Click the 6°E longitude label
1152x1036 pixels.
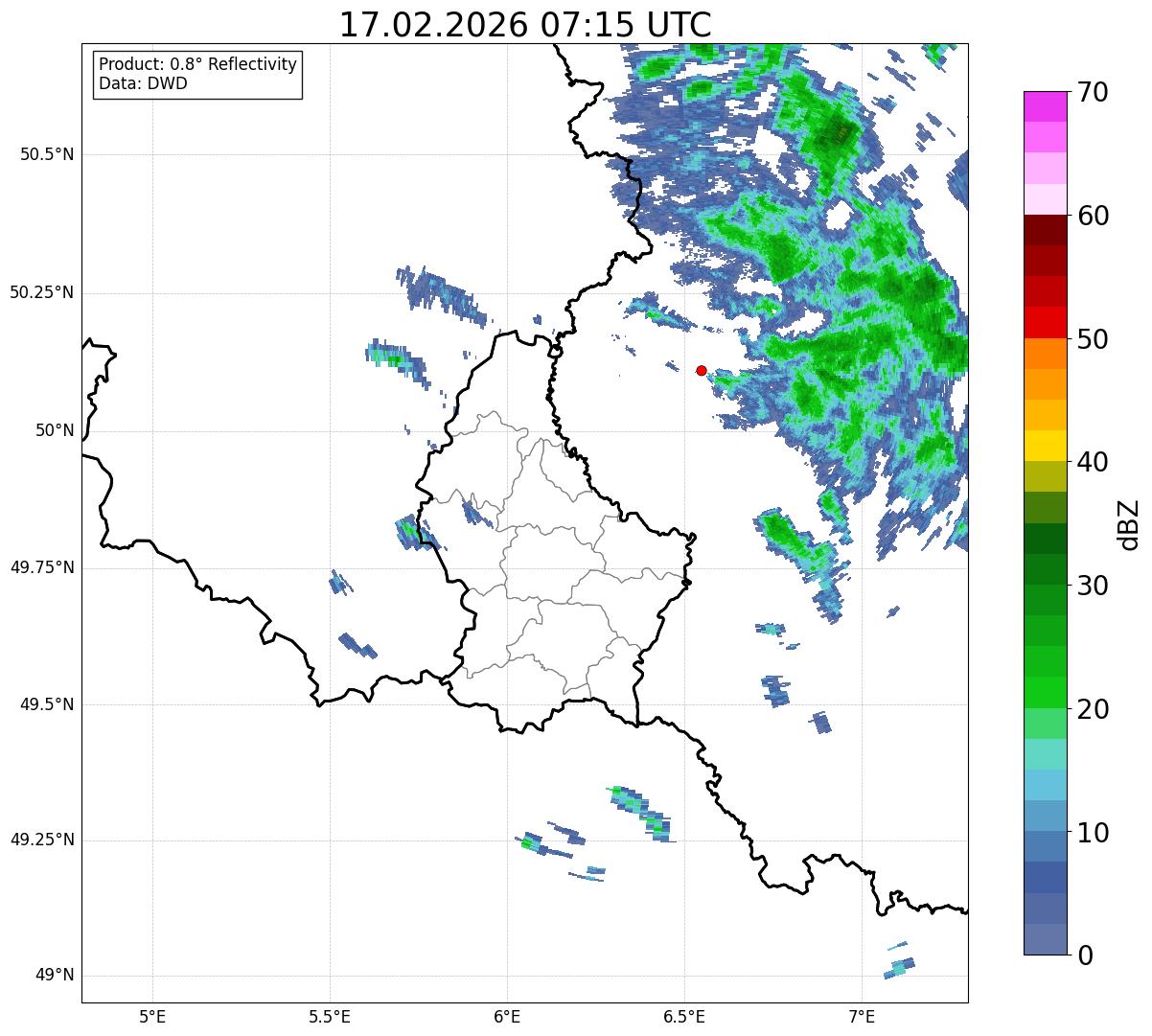(507, 1016)
